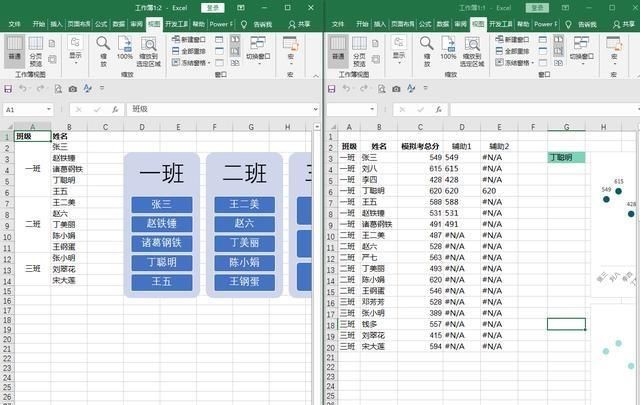Click the Zoom (缩放) magnifier in left window
Viewport: 640px width, 405px height.
point(103,51)
